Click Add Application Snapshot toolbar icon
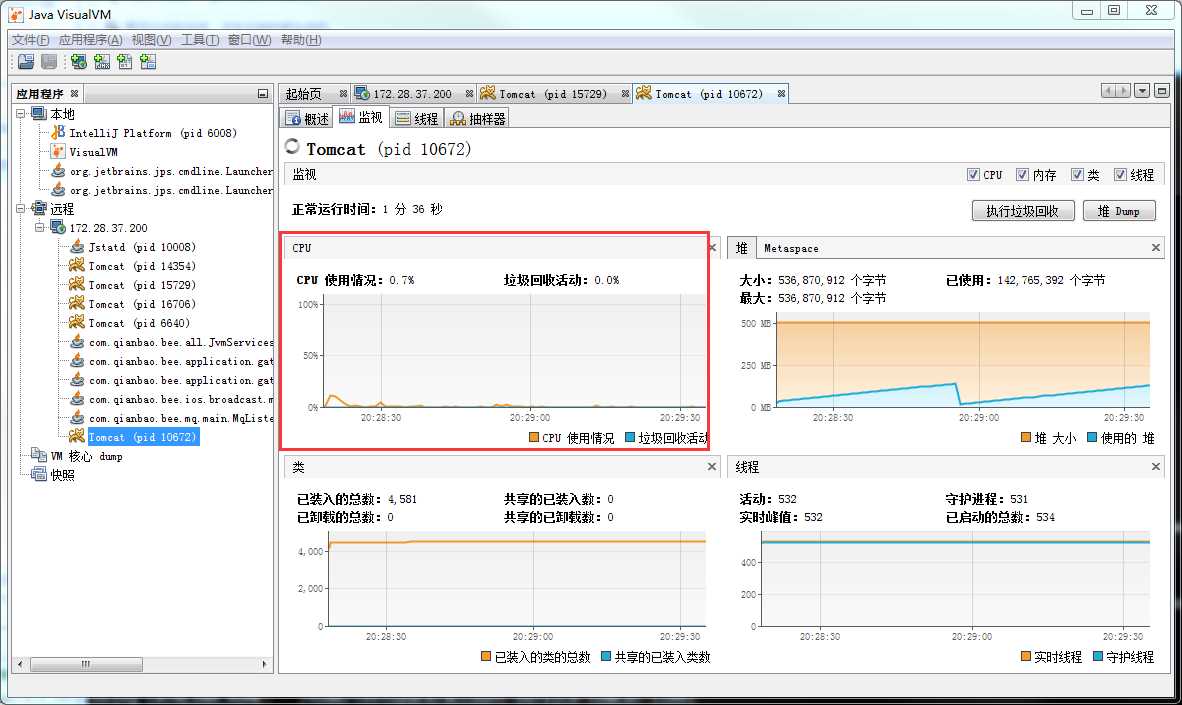The image size is (1182, 705). (148, 62)
